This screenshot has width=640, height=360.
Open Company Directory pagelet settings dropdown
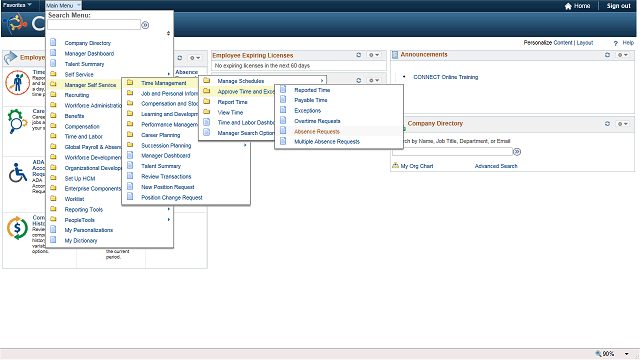(622, 124)
